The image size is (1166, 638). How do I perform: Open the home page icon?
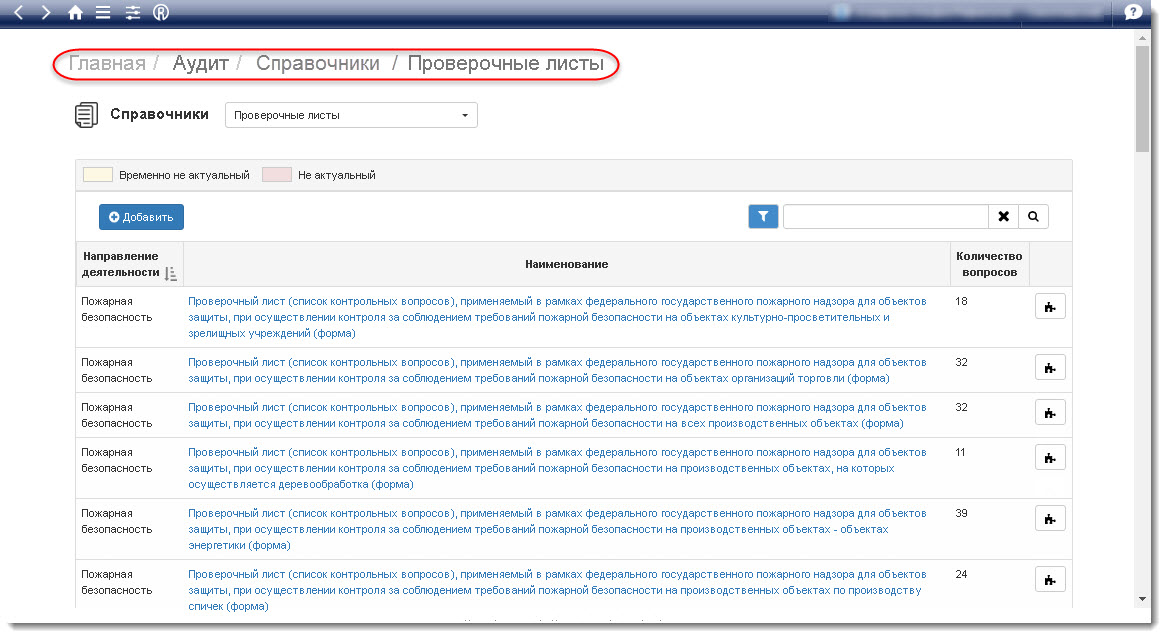[x=75, y=13]
